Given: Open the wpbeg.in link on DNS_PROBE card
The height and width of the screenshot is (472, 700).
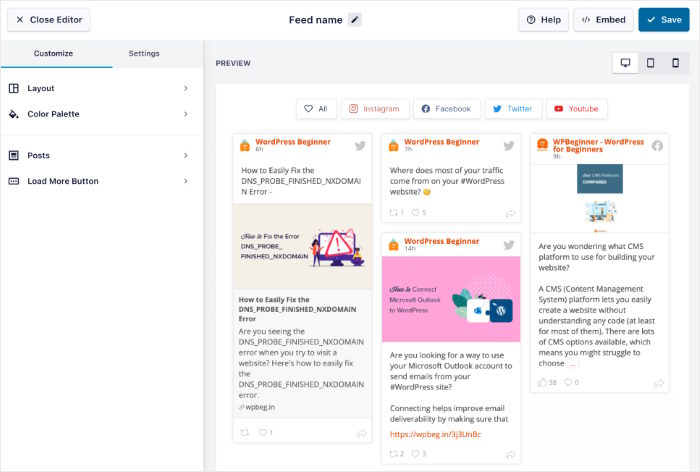Looking at the screenshot, I should click(x=257, y=407).
